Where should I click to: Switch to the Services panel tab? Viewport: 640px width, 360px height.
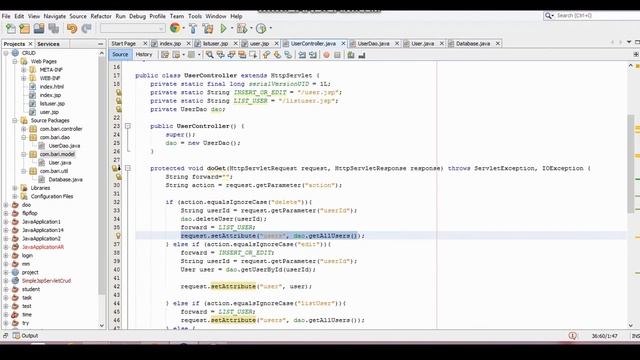[48, 44]
